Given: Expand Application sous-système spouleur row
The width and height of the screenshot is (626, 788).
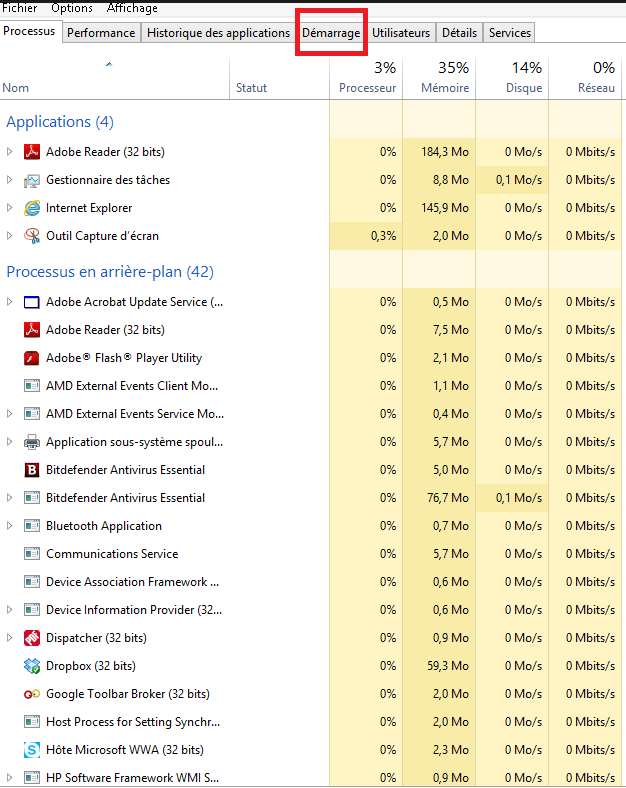Looking at the screenshot, I should pyautogui.click(x=9, y=442).
